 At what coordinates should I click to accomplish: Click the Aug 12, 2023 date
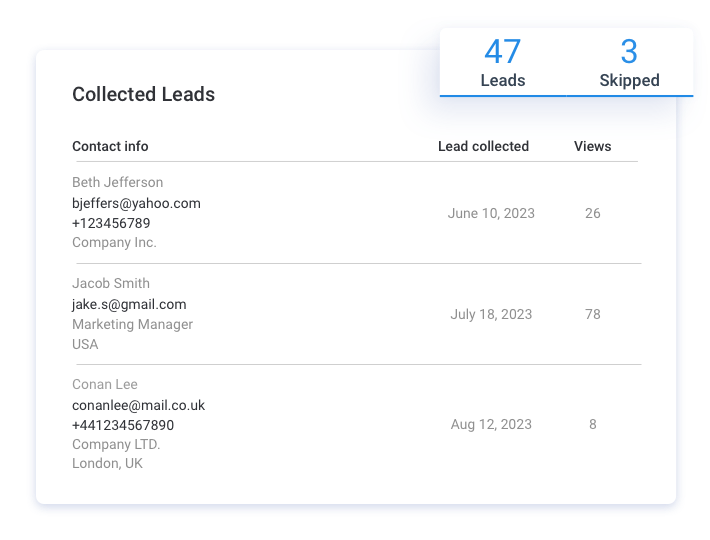[491, 424]
